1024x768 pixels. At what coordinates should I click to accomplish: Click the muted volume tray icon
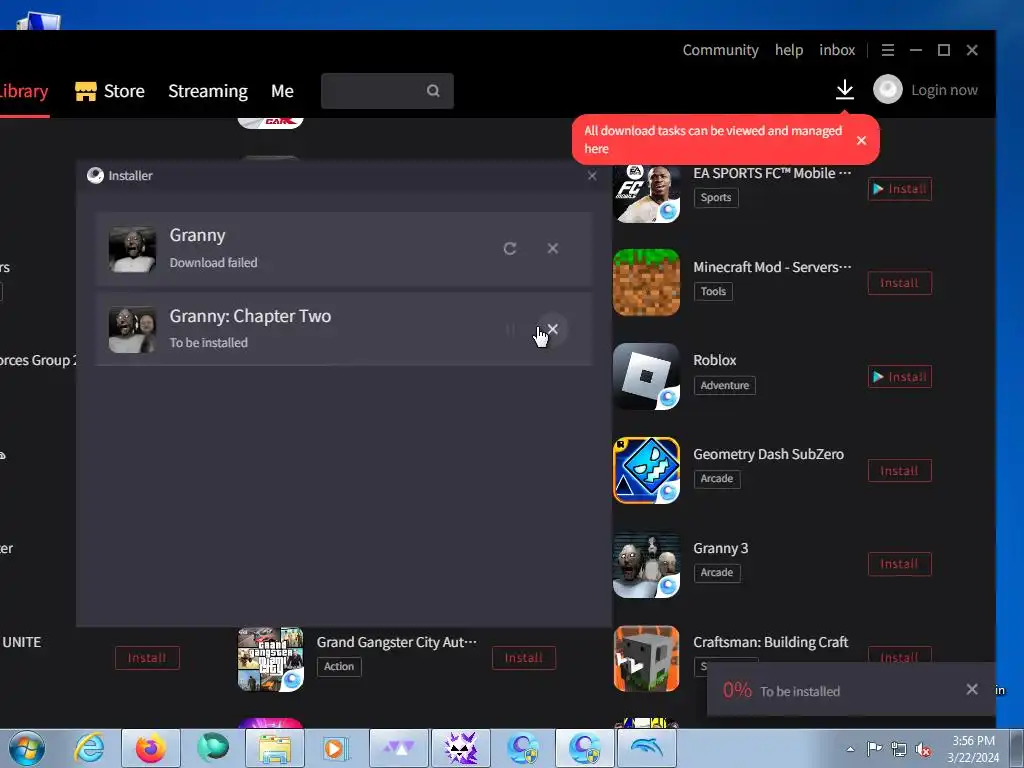pyautogui.click(x=923, y=749)
